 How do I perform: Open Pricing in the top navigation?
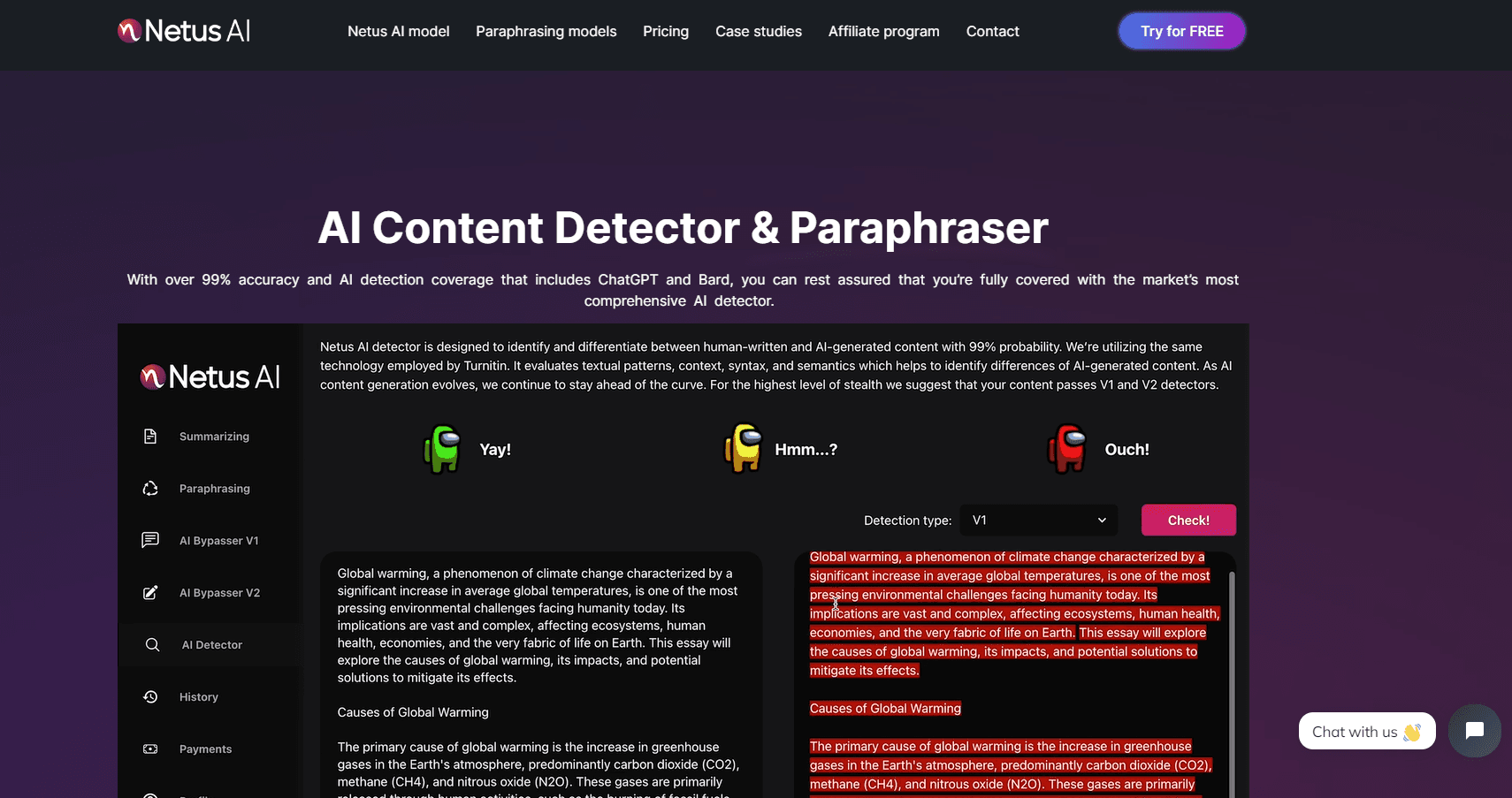(665, 32)
